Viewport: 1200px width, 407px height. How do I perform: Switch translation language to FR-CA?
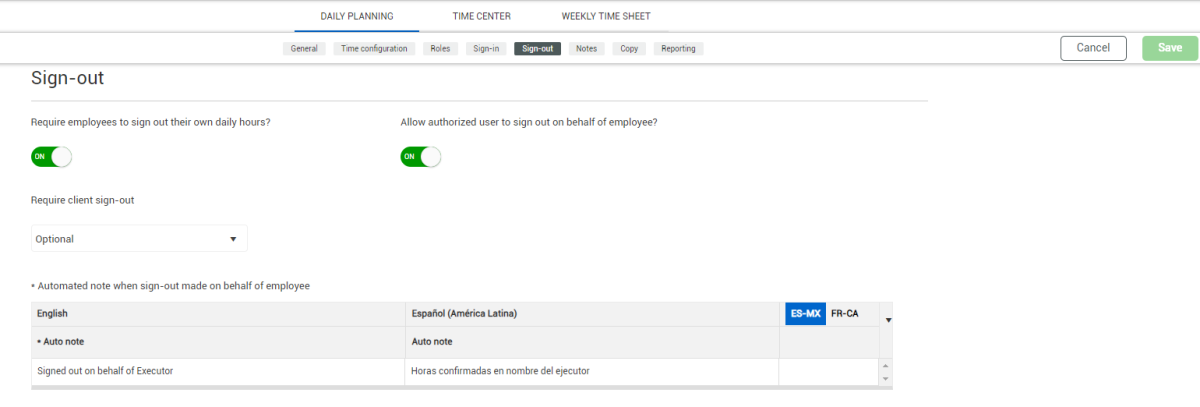(x=844, y=313)
